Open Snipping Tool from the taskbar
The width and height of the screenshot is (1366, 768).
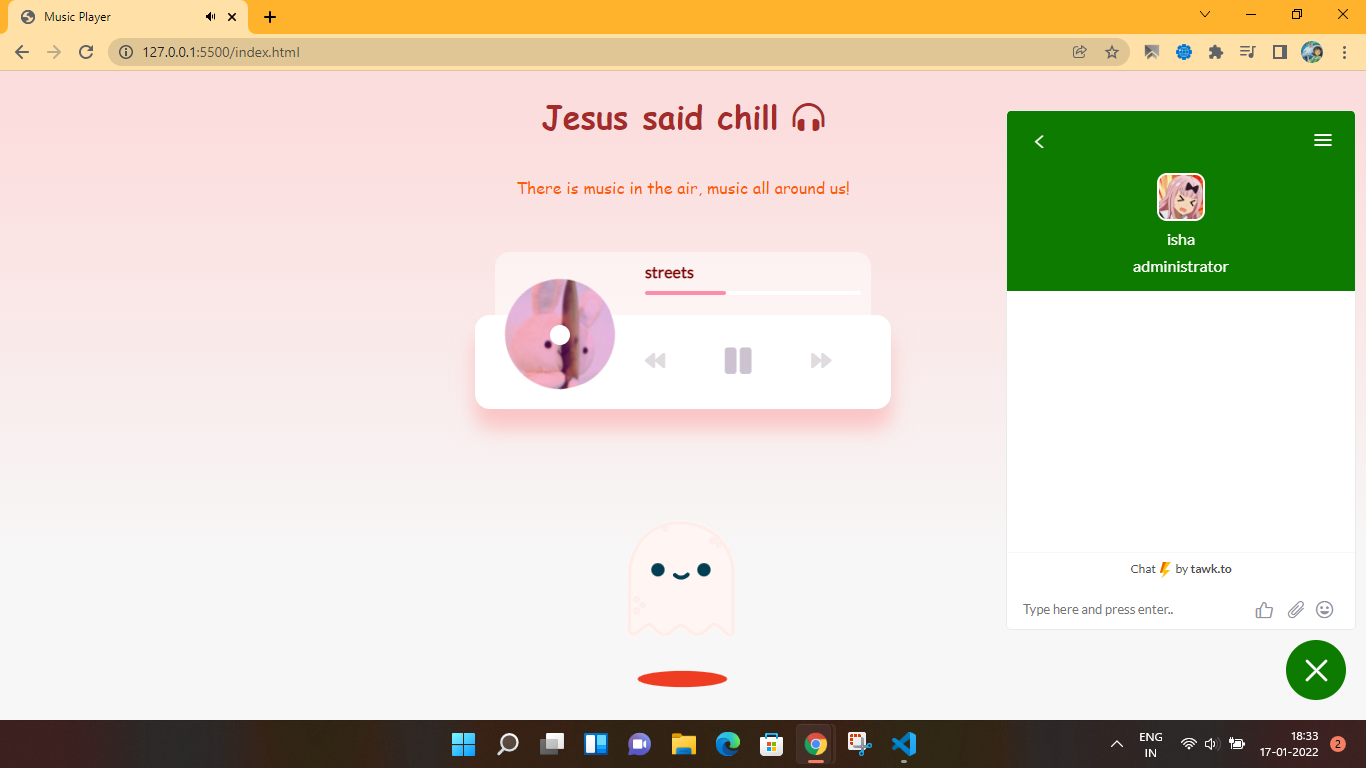pos(860,744)
